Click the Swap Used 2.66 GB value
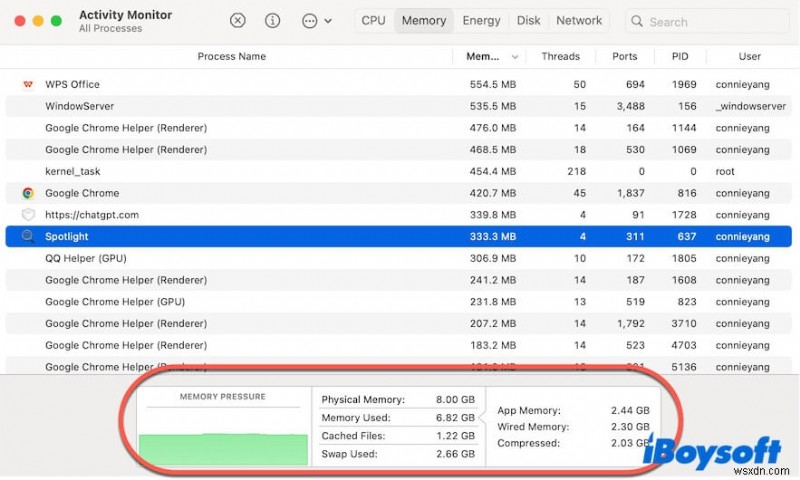The height and width of the screenshot is (480, 800). pyautogui.click(x=455, y=454)
